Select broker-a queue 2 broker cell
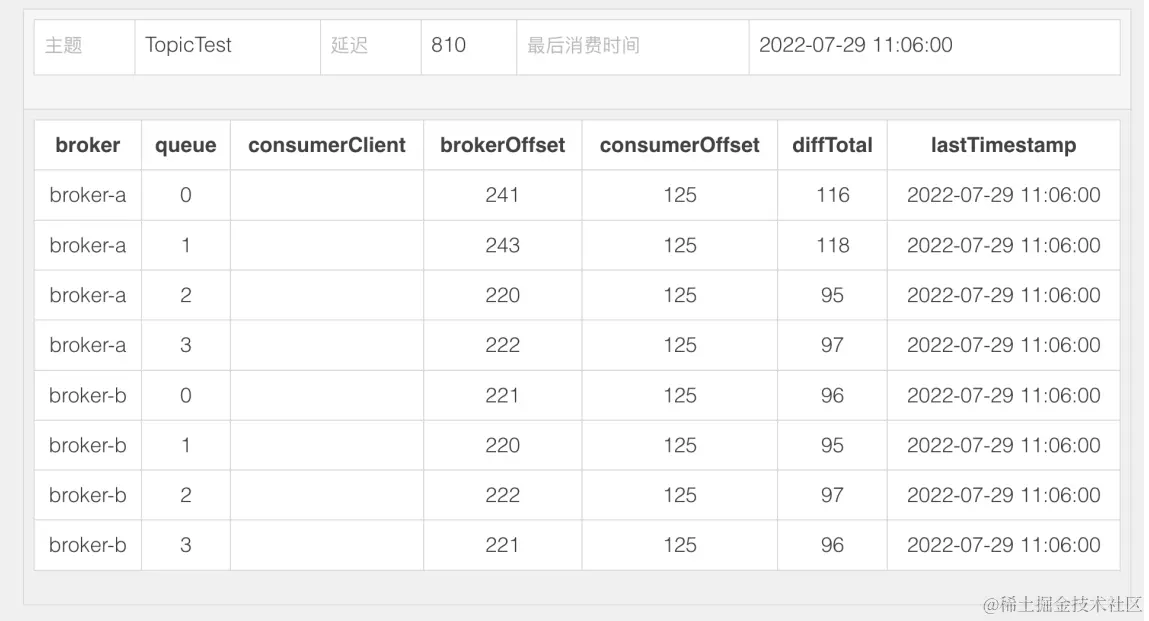 point(88,295)
